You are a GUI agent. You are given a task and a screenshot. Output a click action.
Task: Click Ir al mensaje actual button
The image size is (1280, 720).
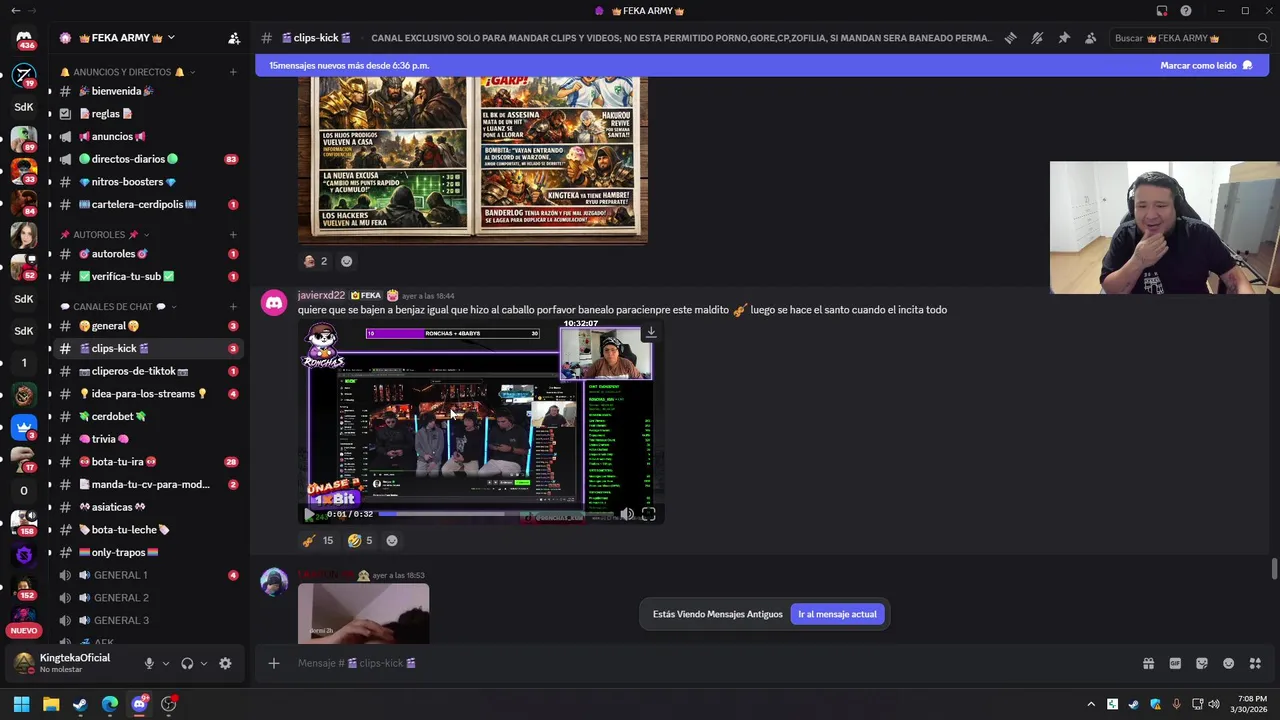(x=837, y=614)
